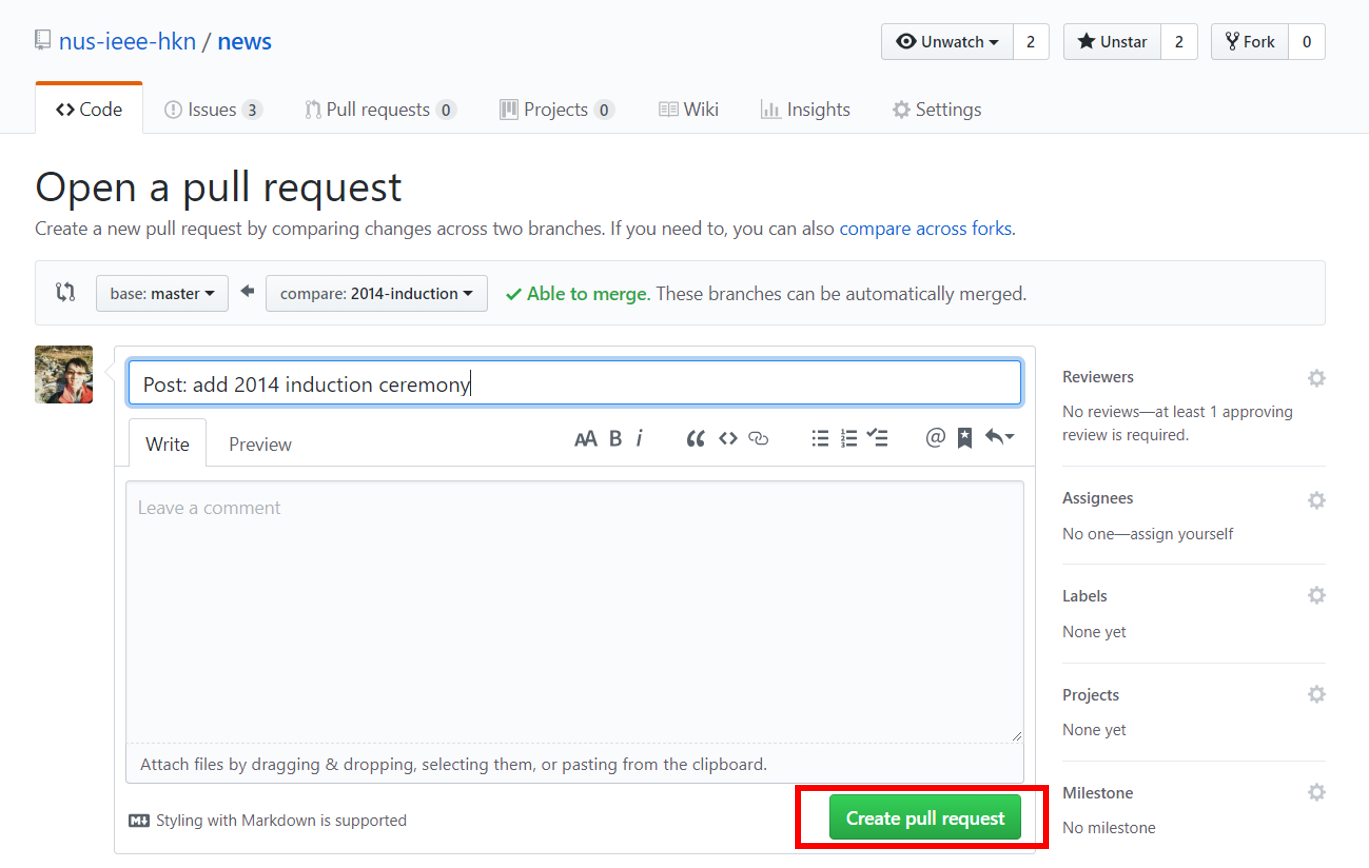This screenshot has height=868, width=1369.
Task: Click the text size header formatting icon
Action: click(585, 438)
